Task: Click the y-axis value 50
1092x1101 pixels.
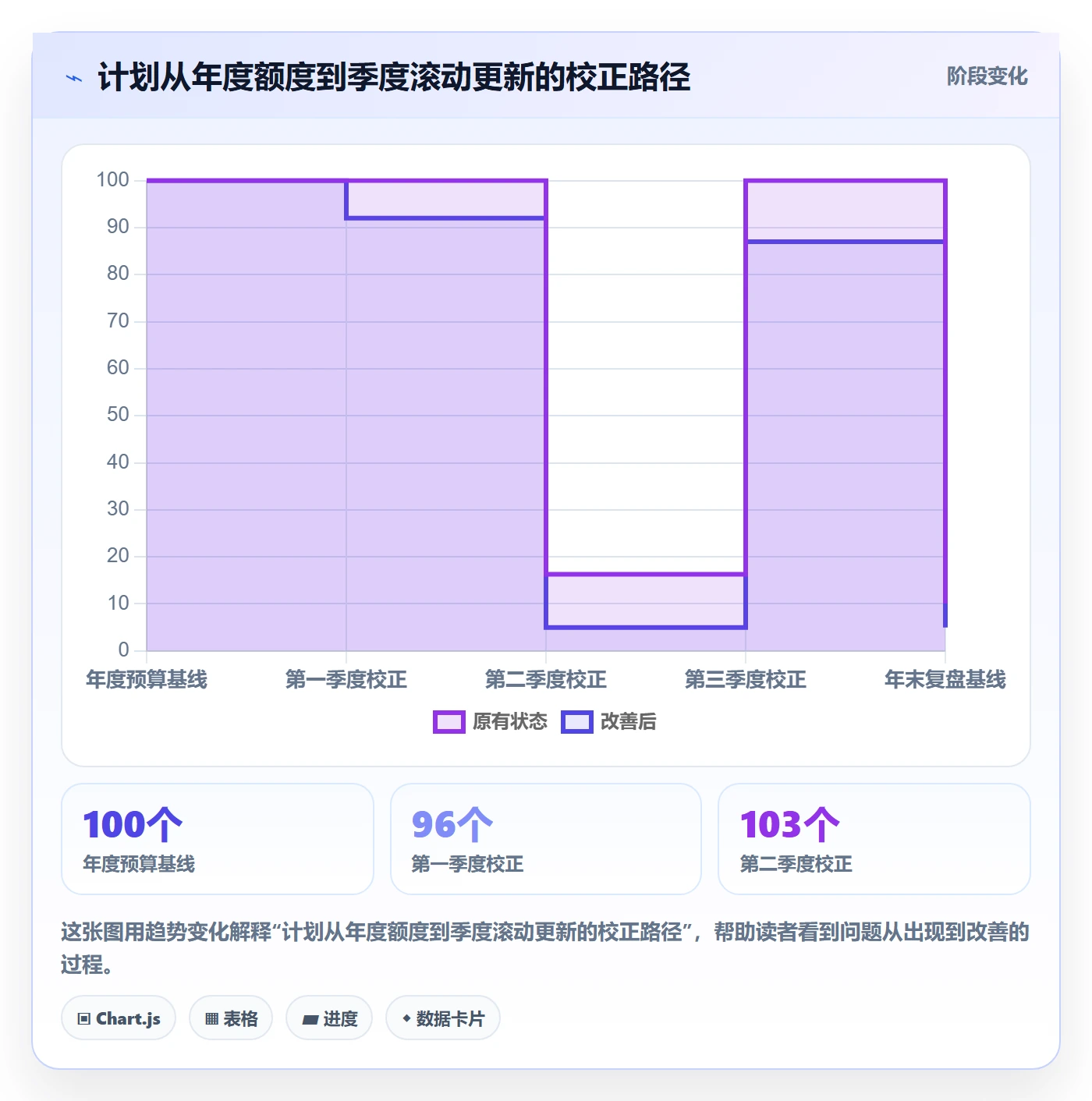Action: tap(119, 415)
